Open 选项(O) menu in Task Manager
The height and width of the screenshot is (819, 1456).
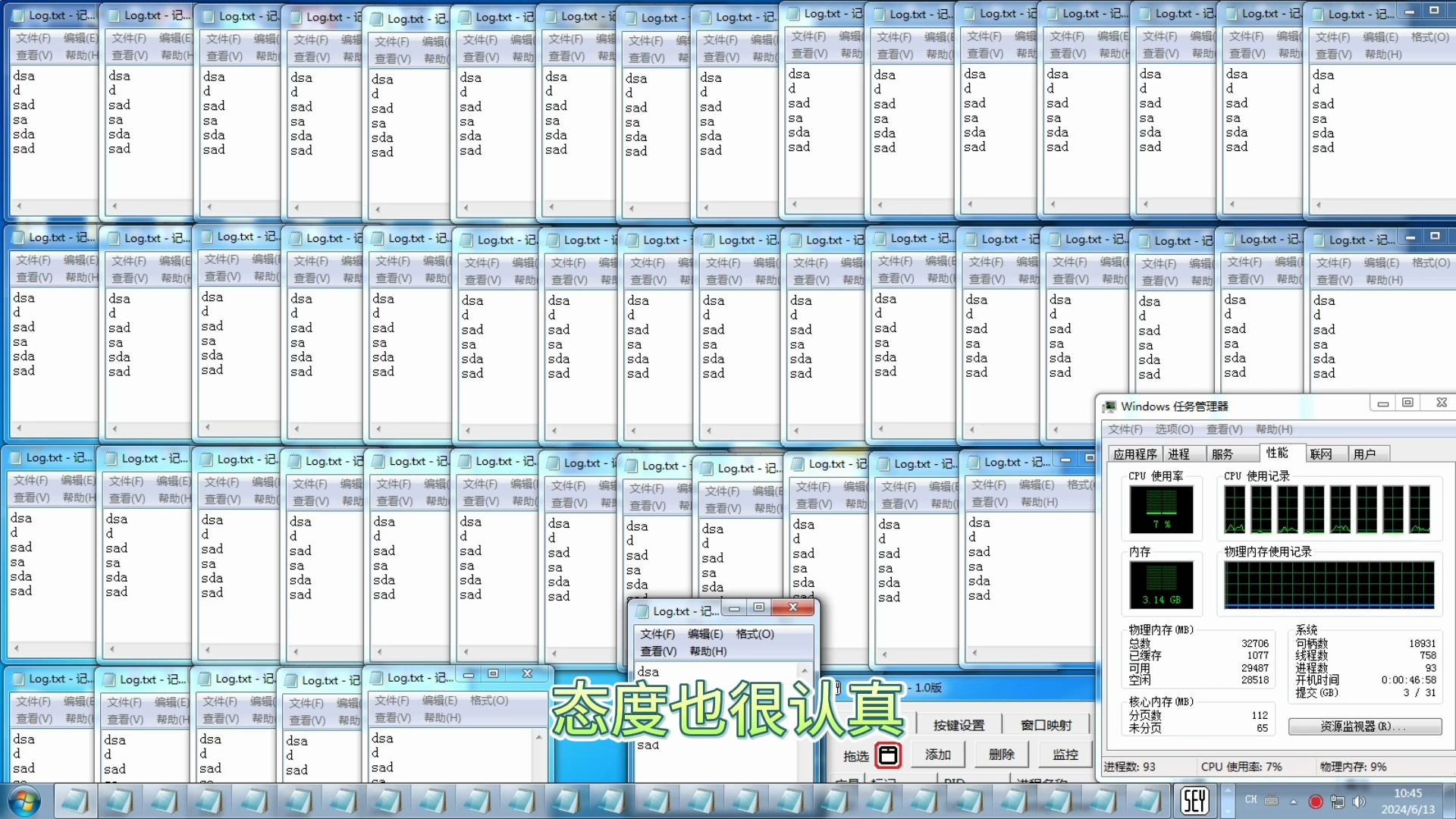click(1174, 429)
